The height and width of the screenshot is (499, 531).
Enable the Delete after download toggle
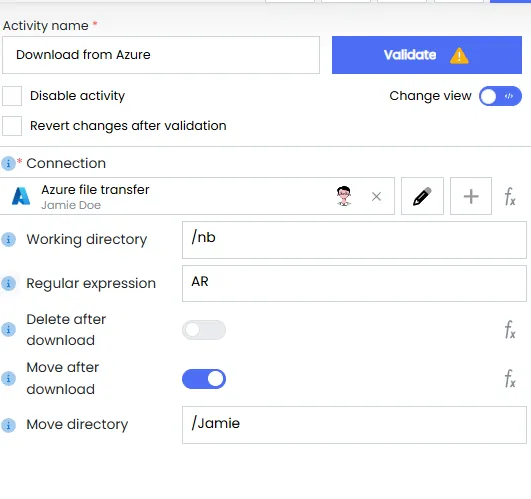(x=204, y=330)
